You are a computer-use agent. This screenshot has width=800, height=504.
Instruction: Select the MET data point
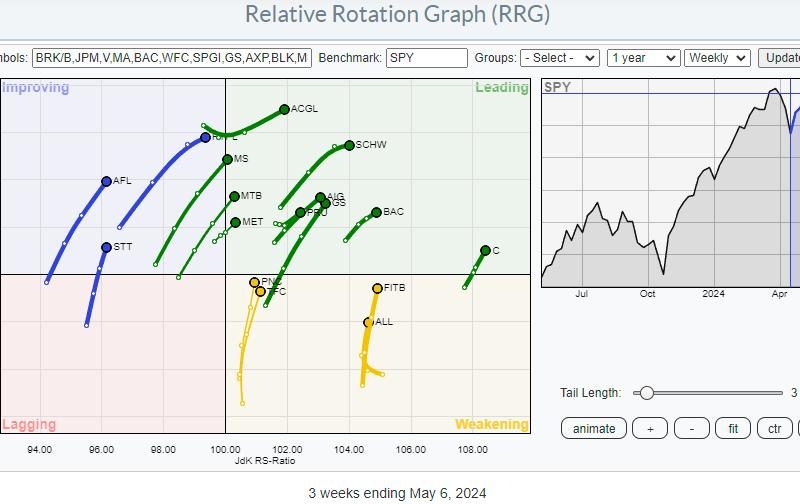(235, 222)
